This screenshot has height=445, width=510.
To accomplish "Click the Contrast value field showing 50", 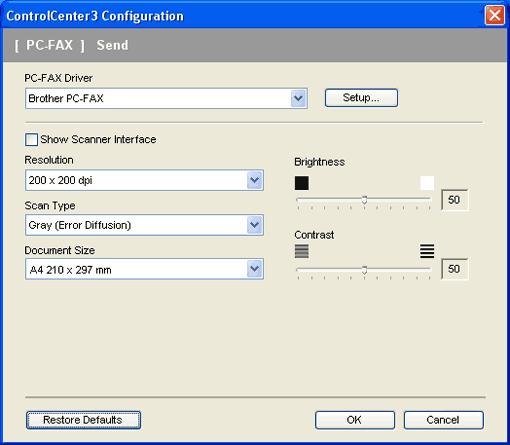I will 455,269.
